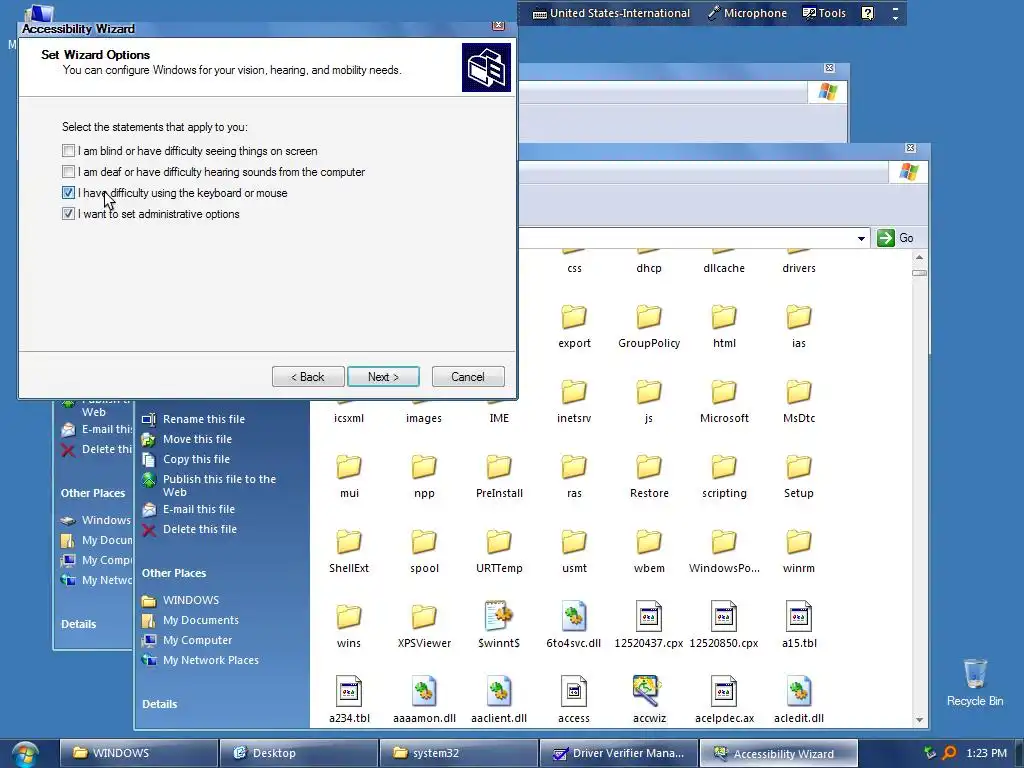
Task: Select the mui folder
Action: 349,477
